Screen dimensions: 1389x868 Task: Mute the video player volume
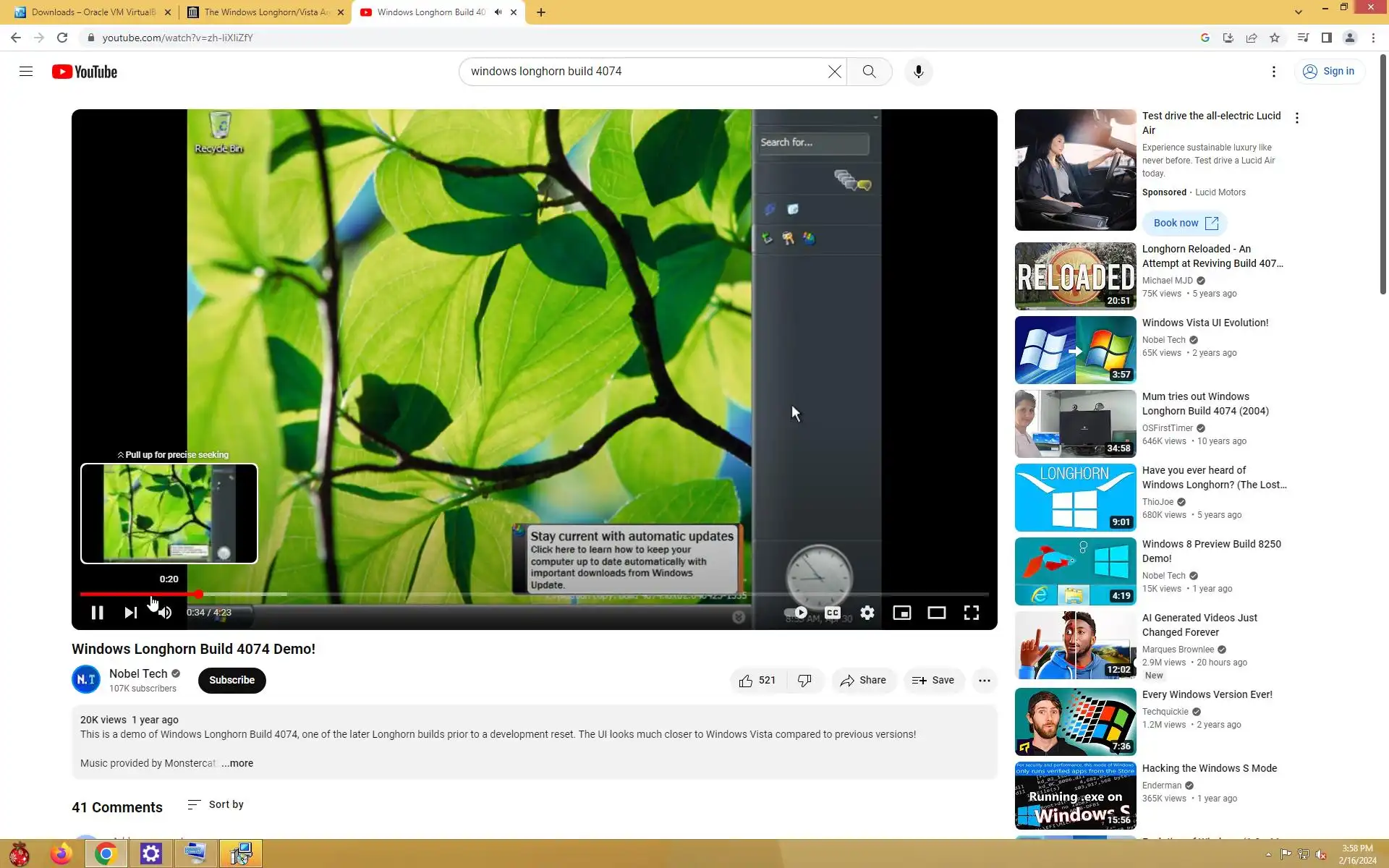pos(165,613)
